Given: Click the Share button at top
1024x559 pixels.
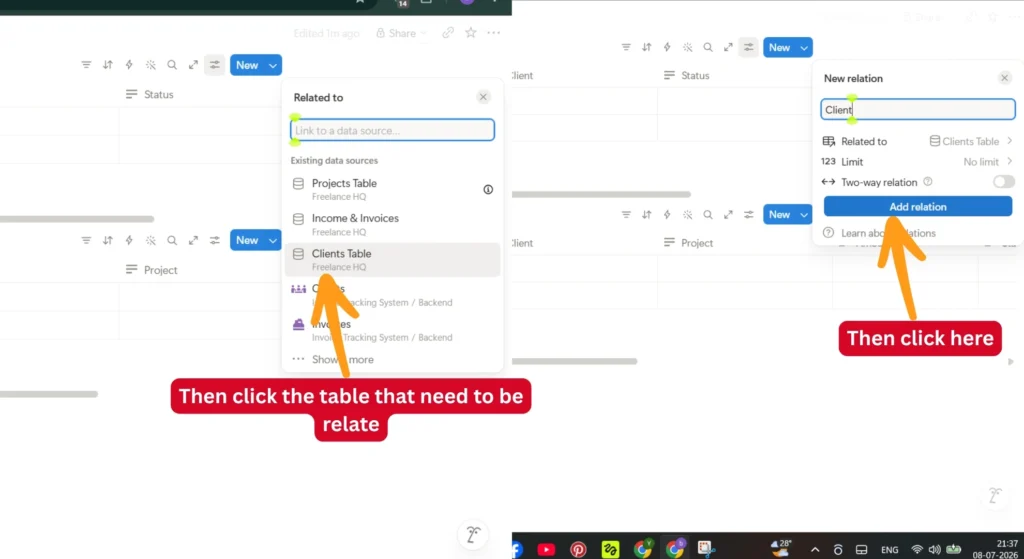Looking at the screenshot, I should point(400,33).
